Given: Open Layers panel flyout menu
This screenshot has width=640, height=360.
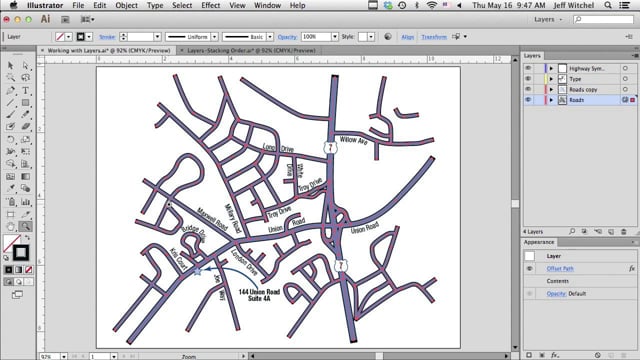Looking at the screenshot, I should (635, 56).
